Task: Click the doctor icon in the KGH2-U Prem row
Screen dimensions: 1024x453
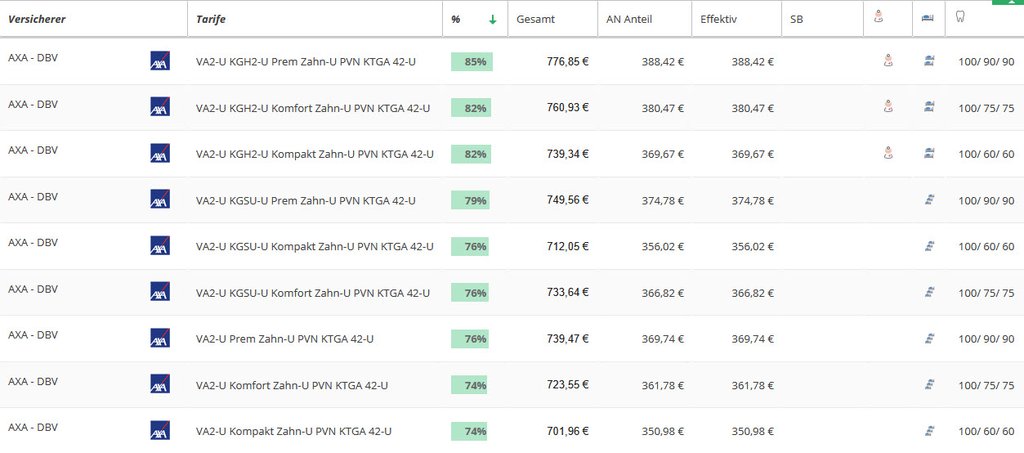Action: coord(888,61)
